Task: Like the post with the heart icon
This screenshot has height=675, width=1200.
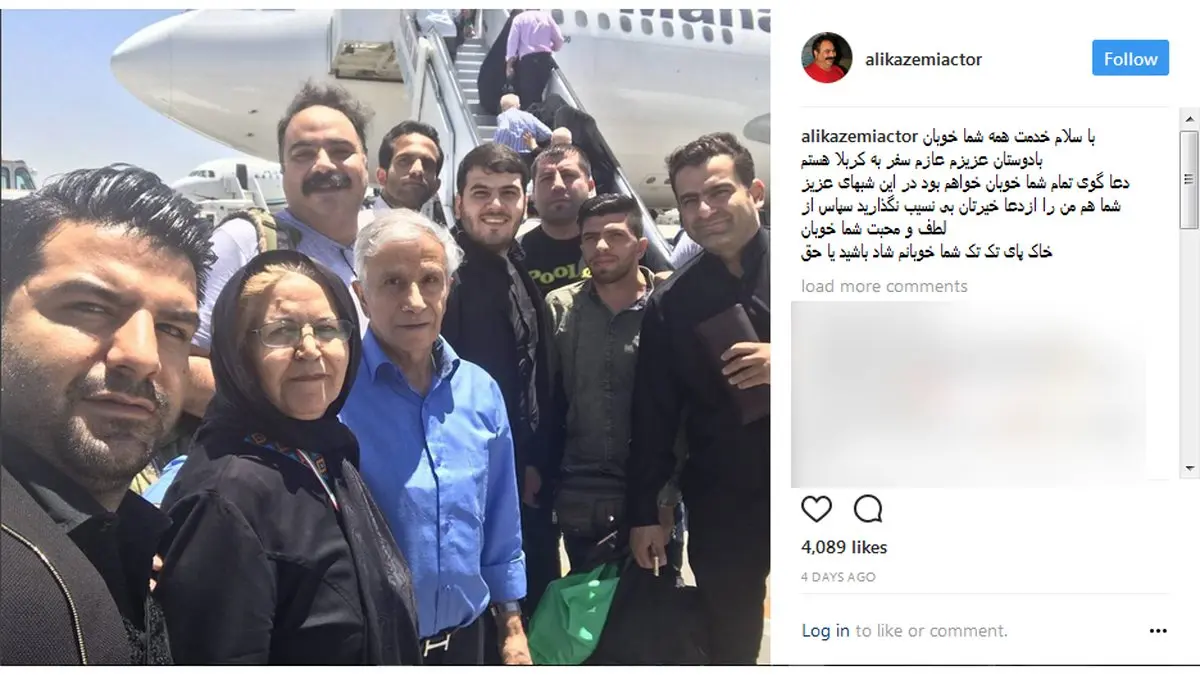Action: pyautogui.click(x=817, y=509)
